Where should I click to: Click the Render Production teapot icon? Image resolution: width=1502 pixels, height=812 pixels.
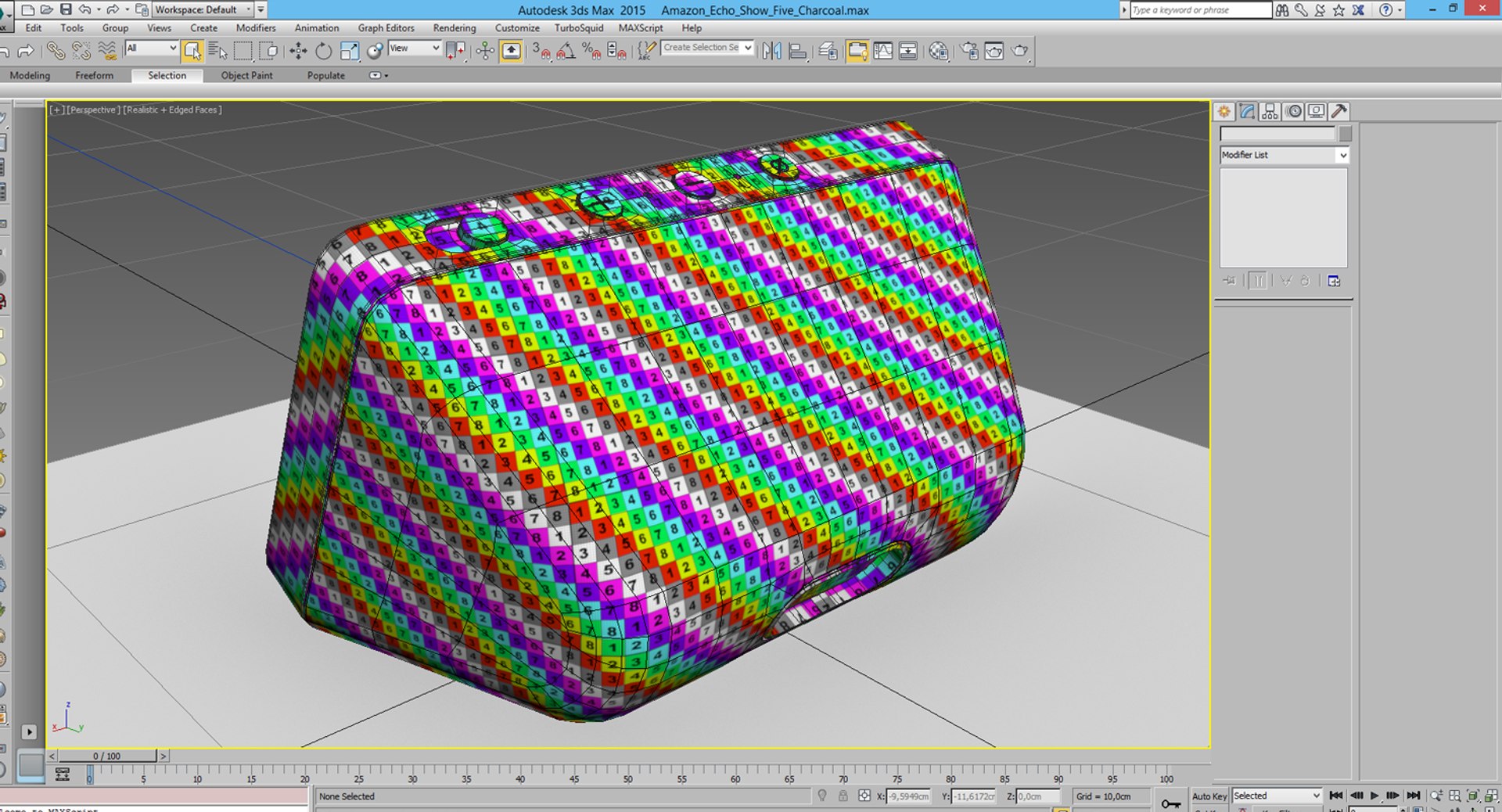(1020, 51)
